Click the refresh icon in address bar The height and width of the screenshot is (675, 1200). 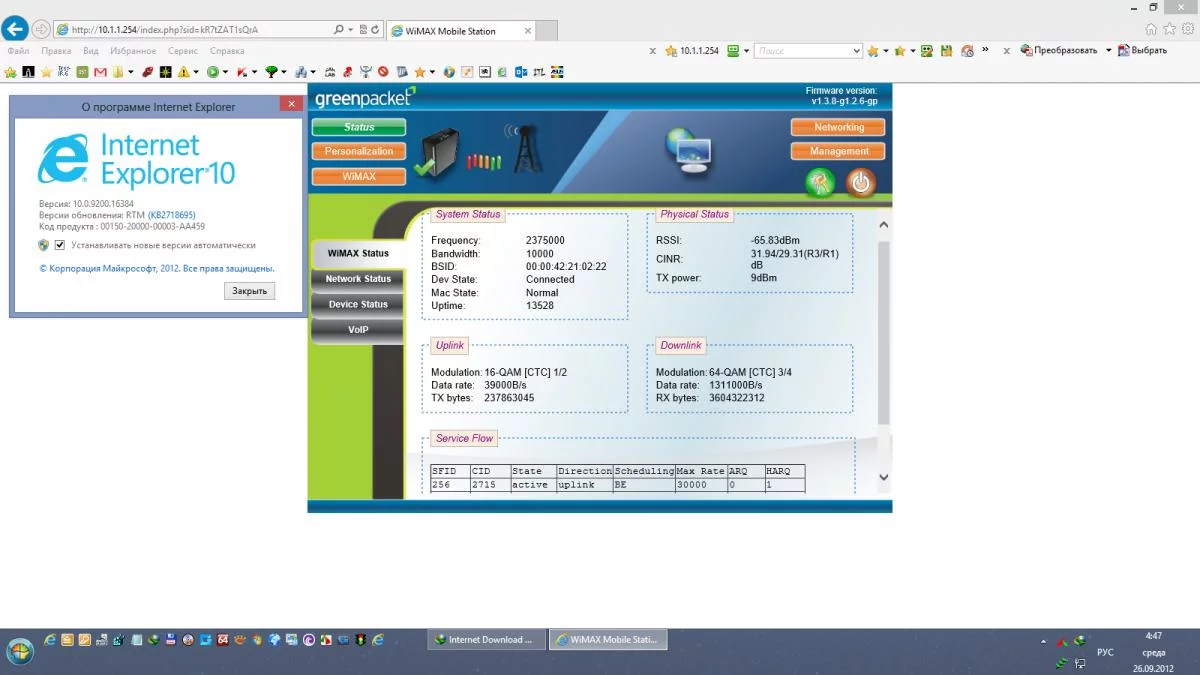(x=375, y=30)
